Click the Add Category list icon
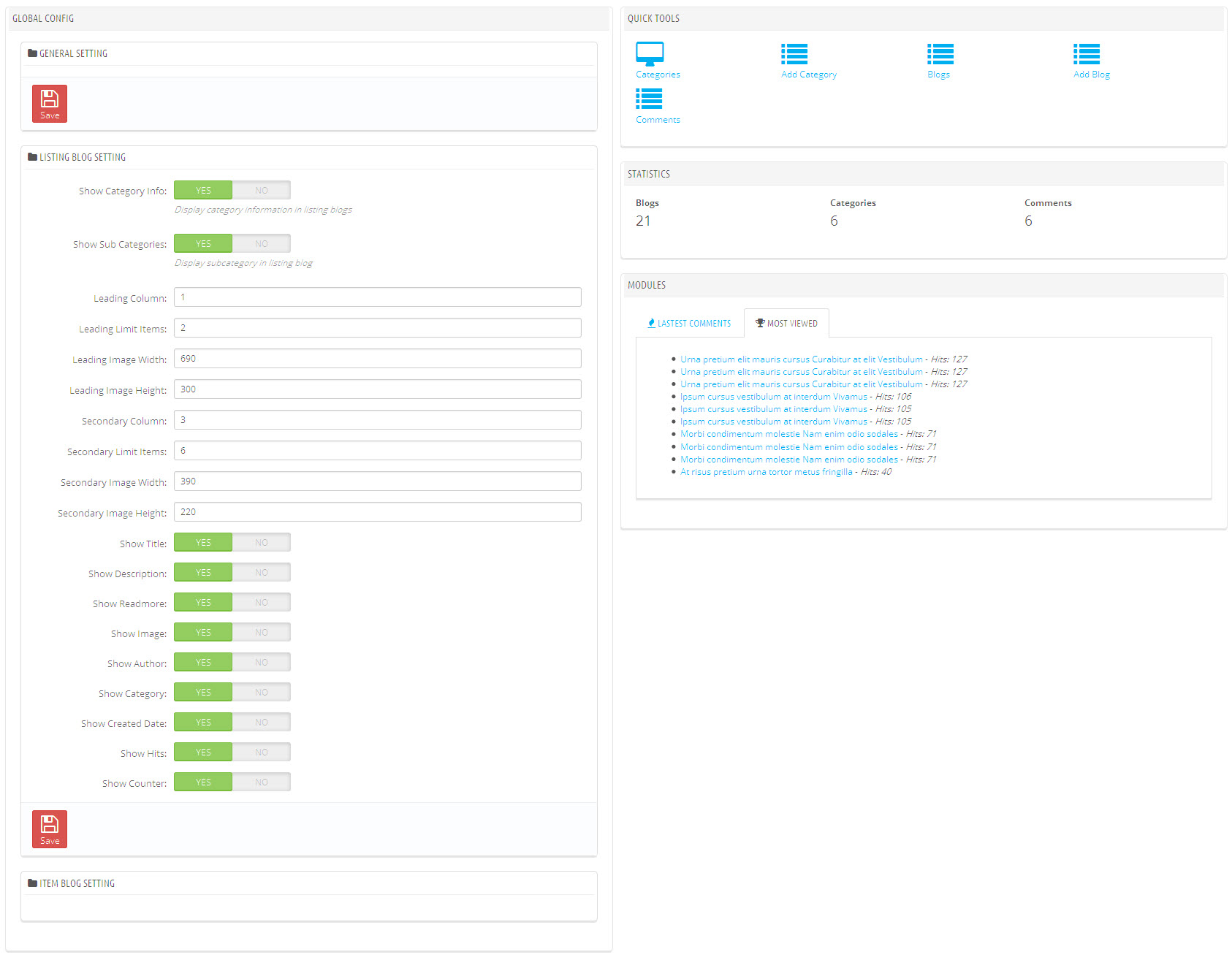Screen dimensions: 1232x979 point(794,54)
